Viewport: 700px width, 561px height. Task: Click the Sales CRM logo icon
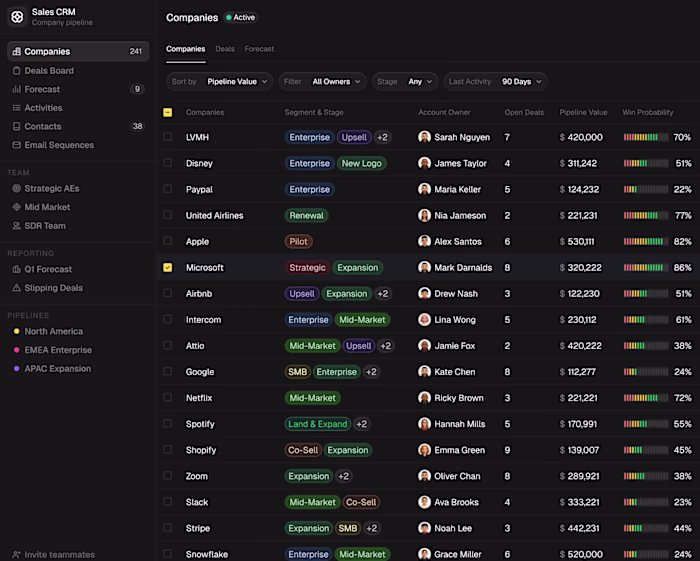pyautogui.click(x=17, y=17)
